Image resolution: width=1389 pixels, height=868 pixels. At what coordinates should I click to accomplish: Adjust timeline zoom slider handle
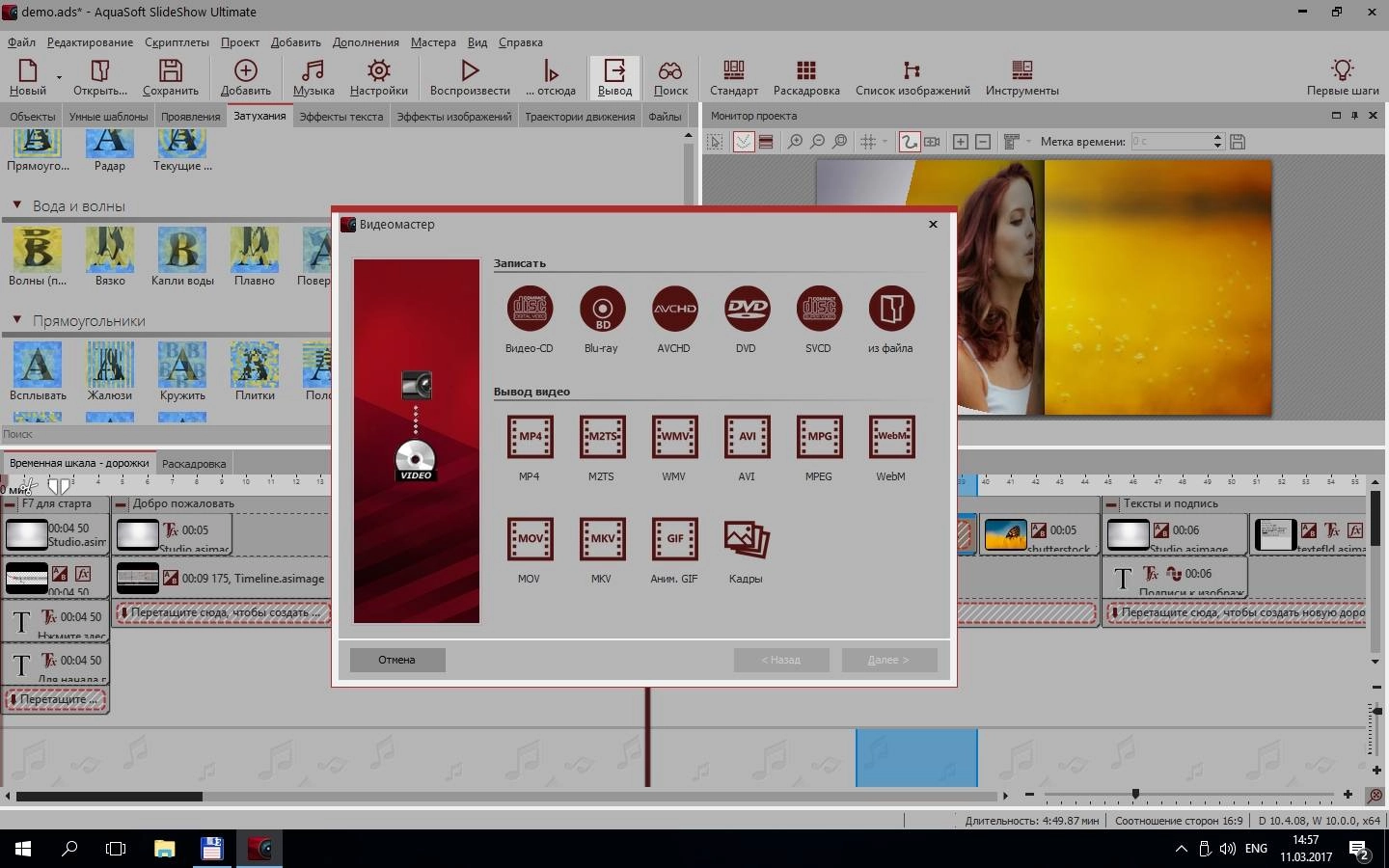tap(1135, 794)
